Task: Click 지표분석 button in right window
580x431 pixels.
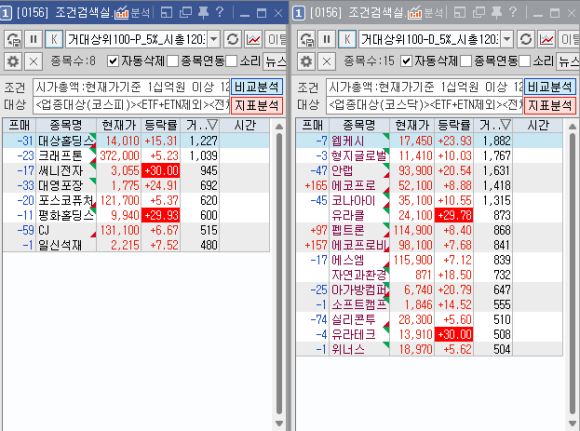Action: click(x=550, y=105)
